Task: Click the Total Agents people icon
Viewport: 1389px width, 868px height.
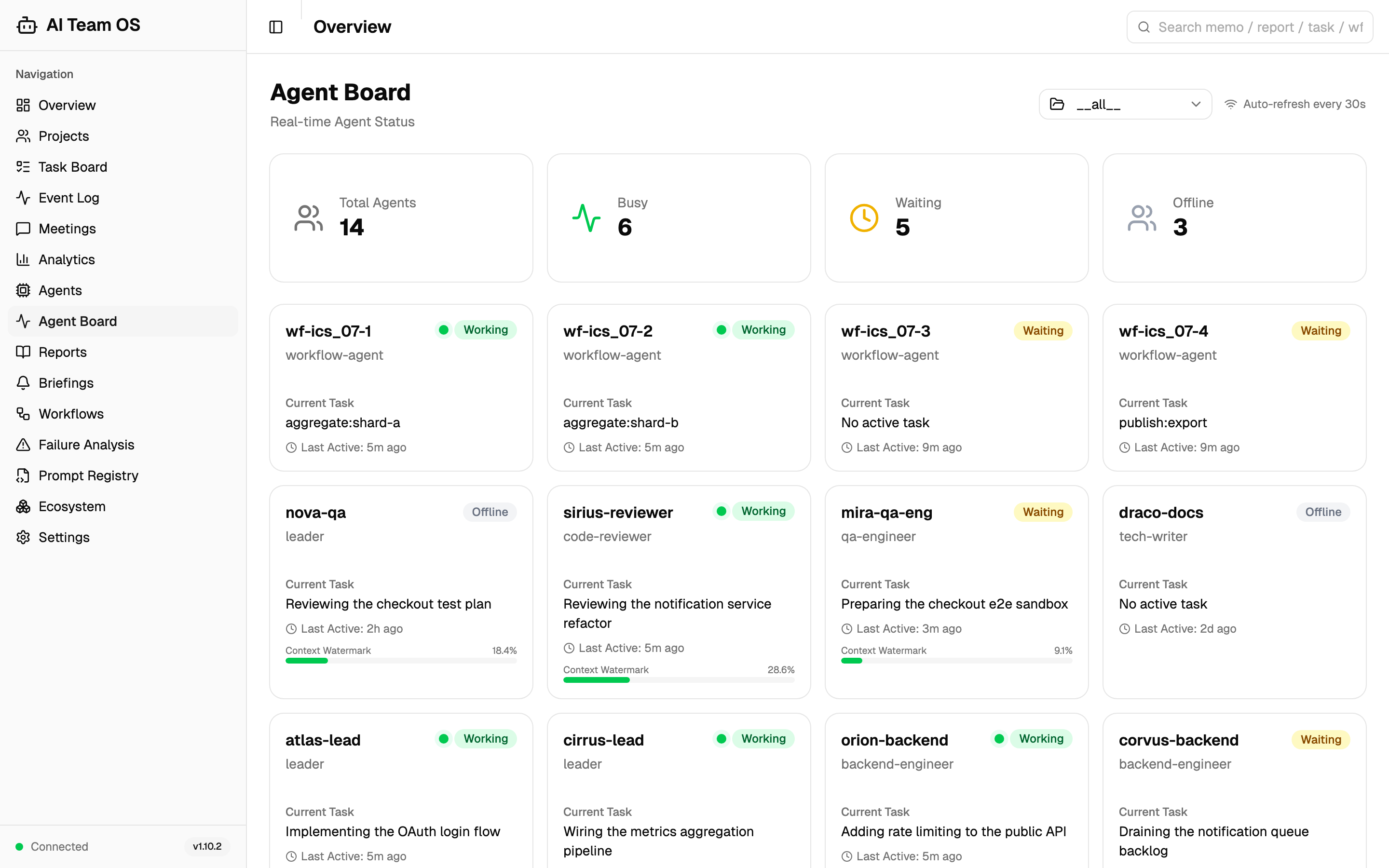Action: coord(309,218)
